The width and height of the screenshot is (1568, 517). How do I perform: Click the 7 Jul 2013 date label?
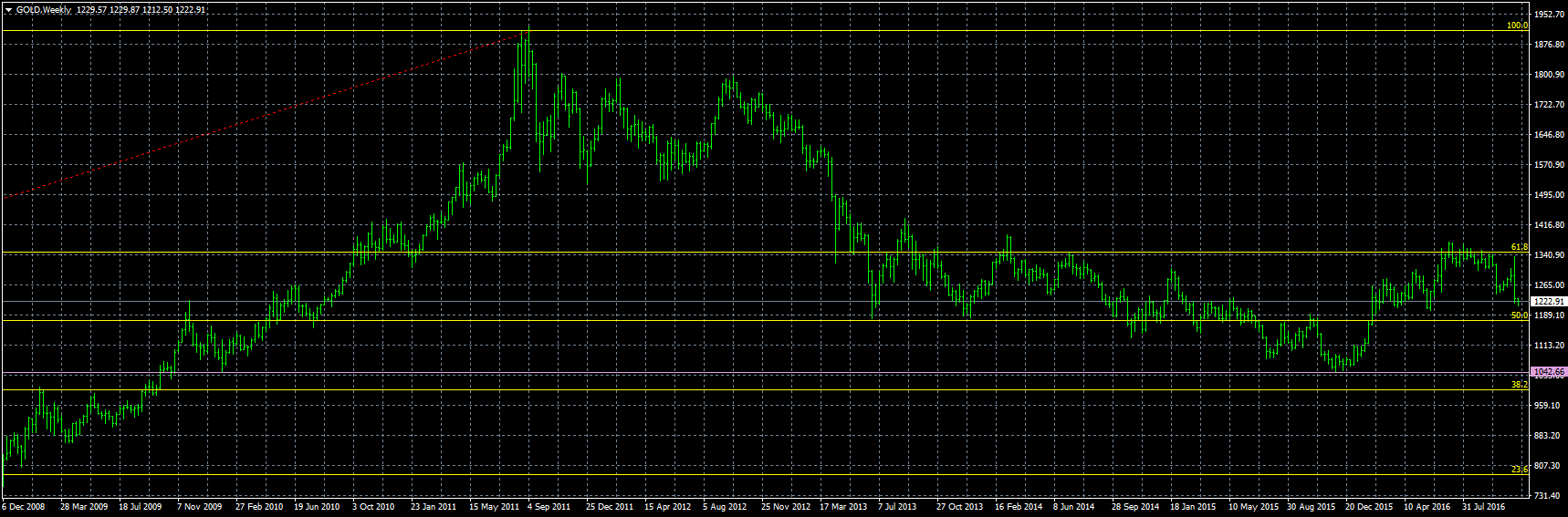[897, 507]
